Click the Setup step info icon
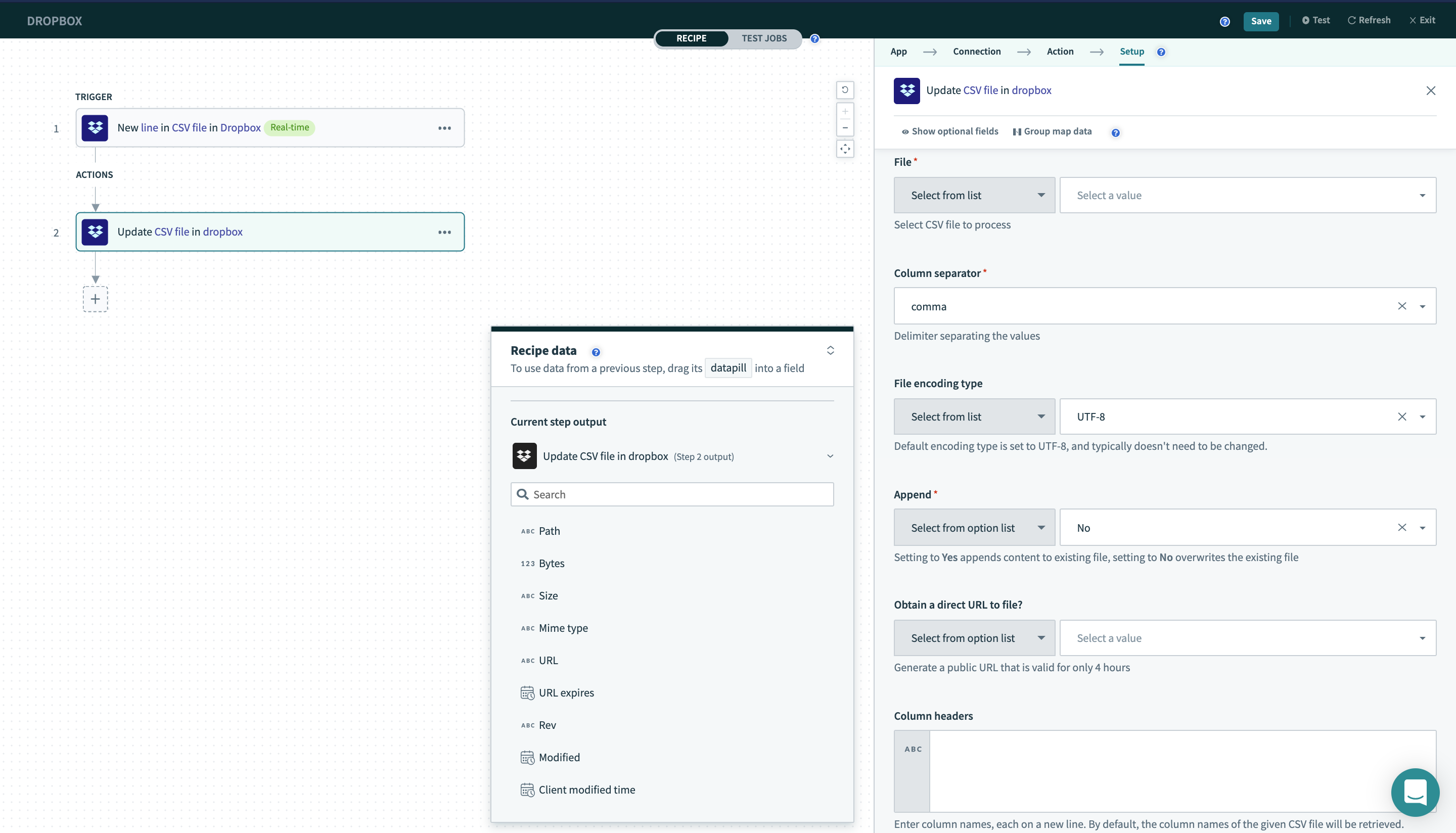This screenshot has width=1456, height=833. point(1161,52)
